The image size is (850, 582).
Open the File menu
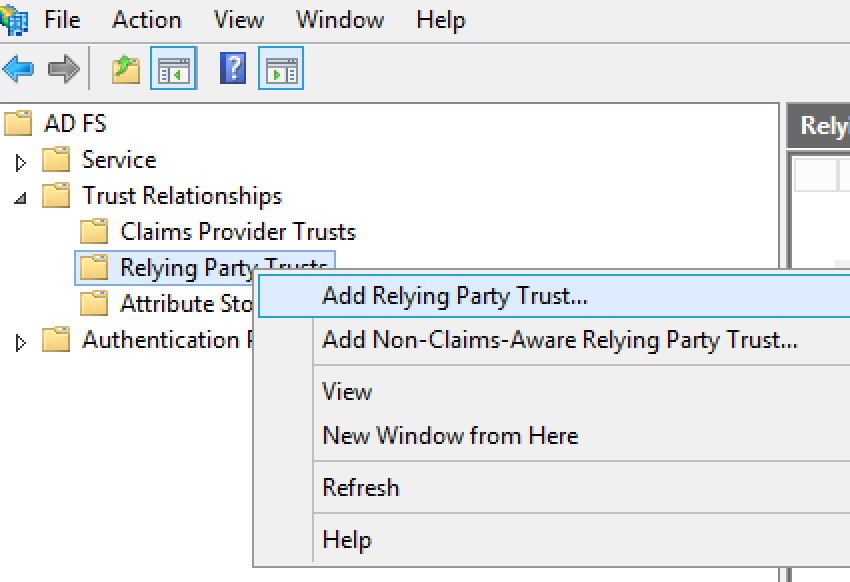62,20
